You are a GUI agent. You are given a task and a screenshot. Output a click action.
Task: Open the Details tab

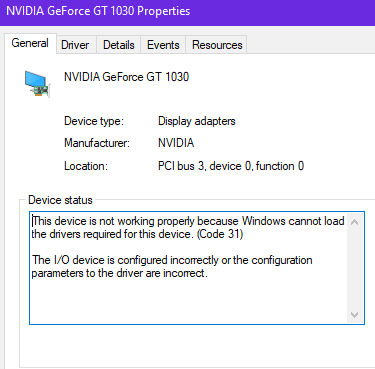119,45
